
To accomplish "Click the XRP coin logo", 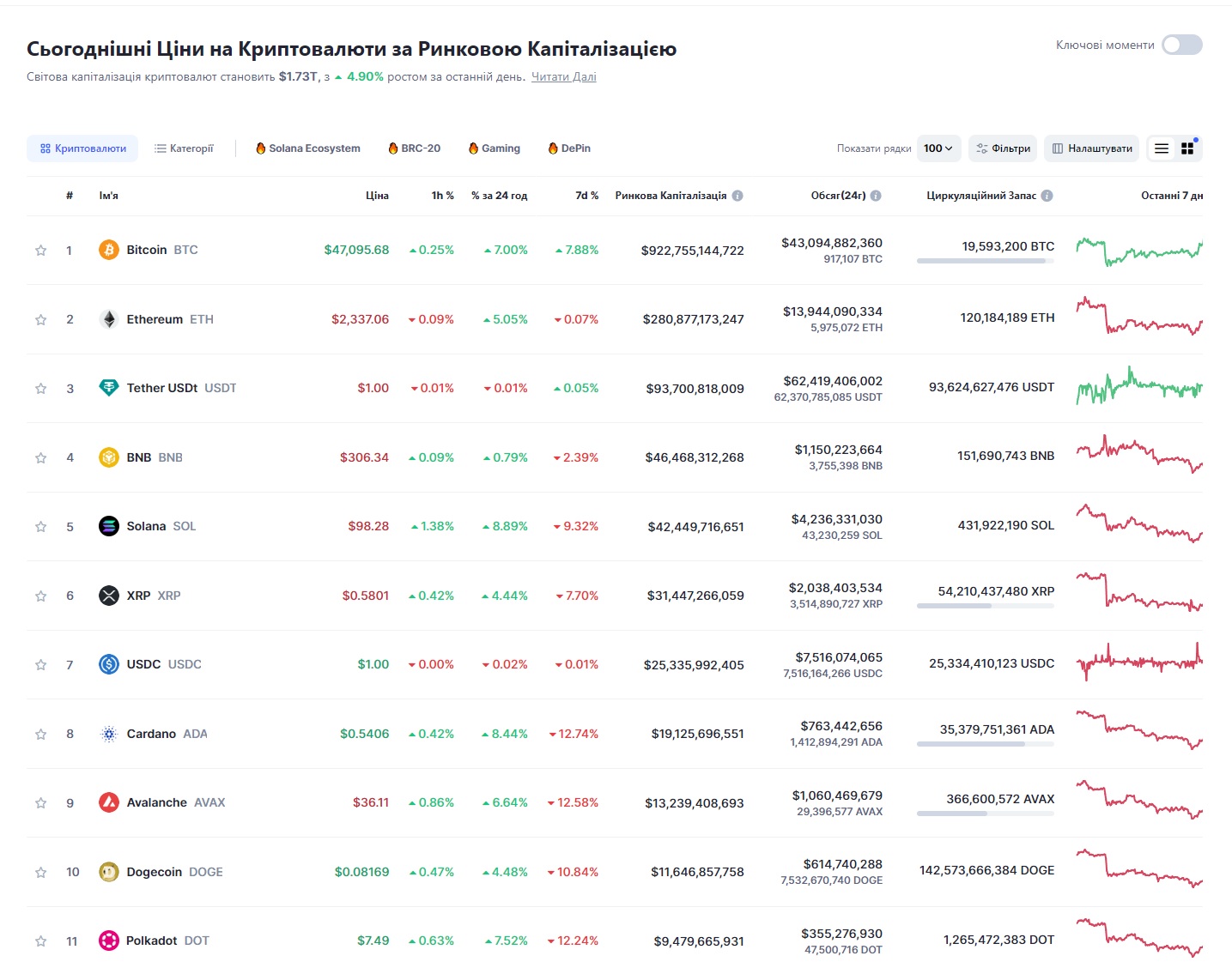I will [109, 596].
